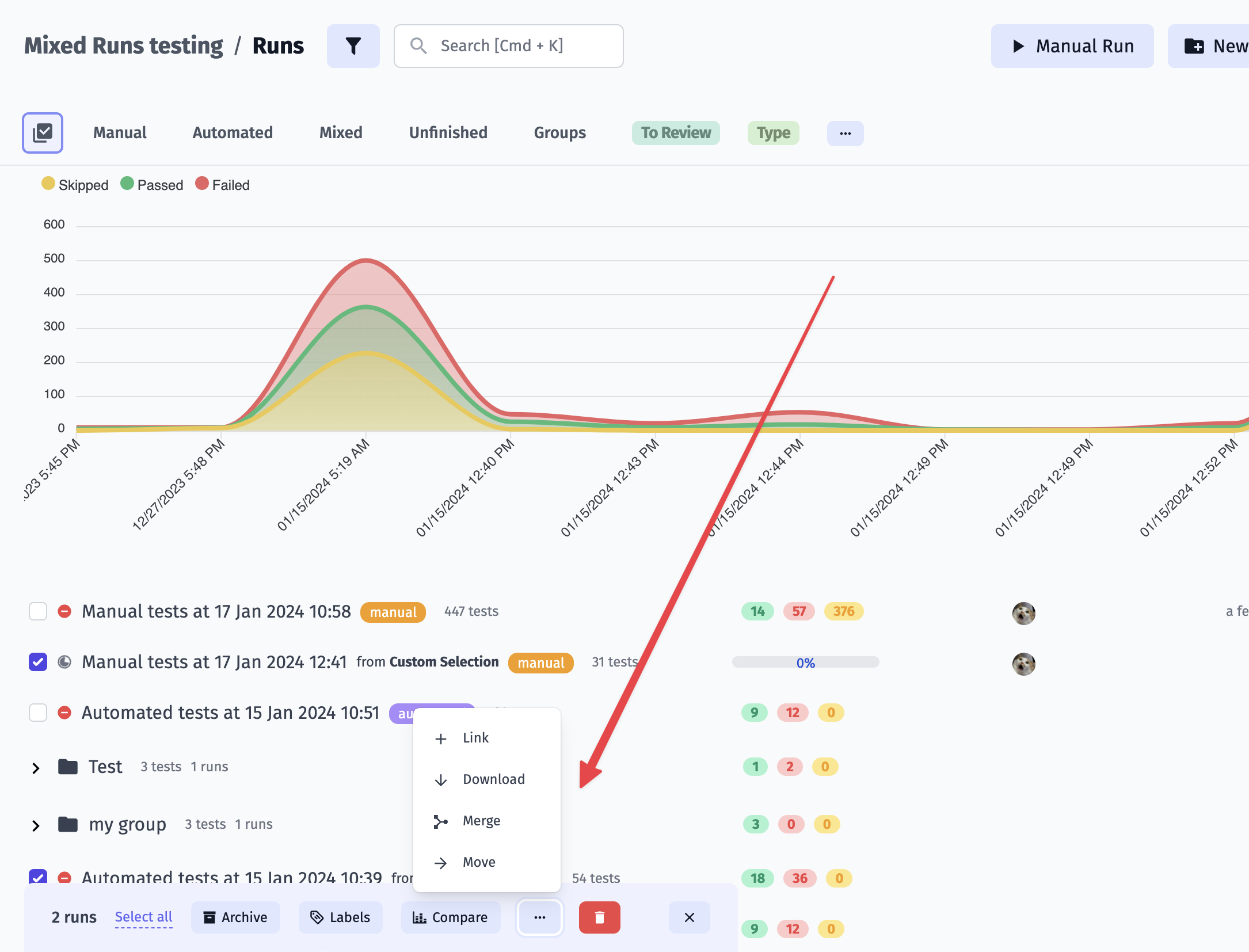This screenshot has width=1249, height=952.
Task: Click the Test group folder icon
Action: (68, 767)
